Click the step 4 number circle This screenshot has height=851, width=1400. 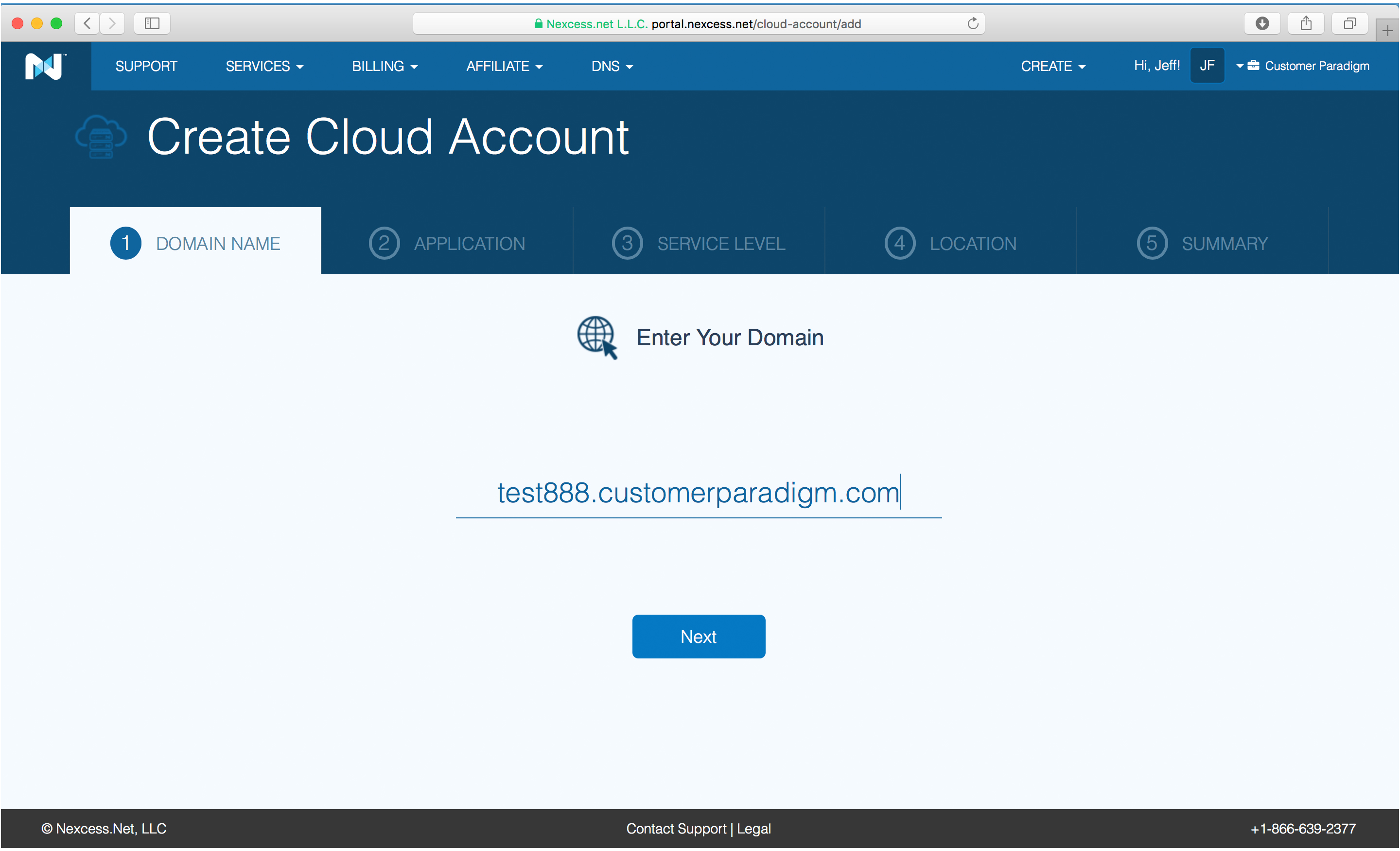tap(900, 243)
